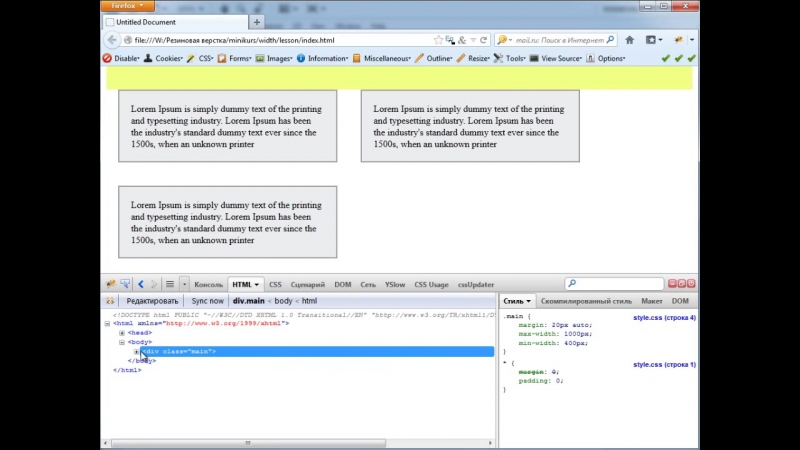Open the Outline menu
The height and width of the screenshot is (450, 800).
pyautogui.click(x=434, y=58)
